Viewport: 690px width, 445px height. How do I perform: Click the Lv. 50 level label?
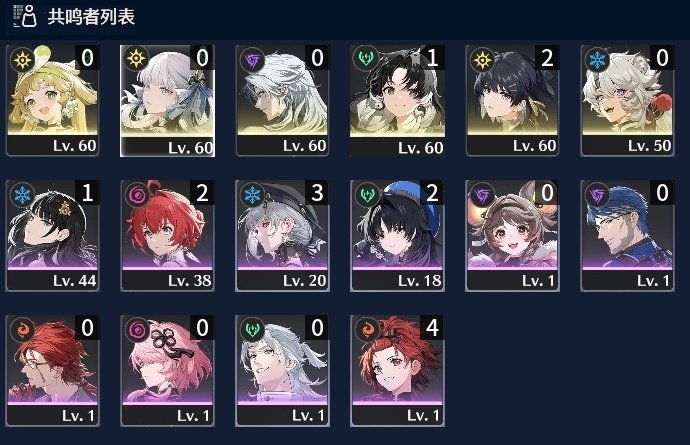(649, 146)
